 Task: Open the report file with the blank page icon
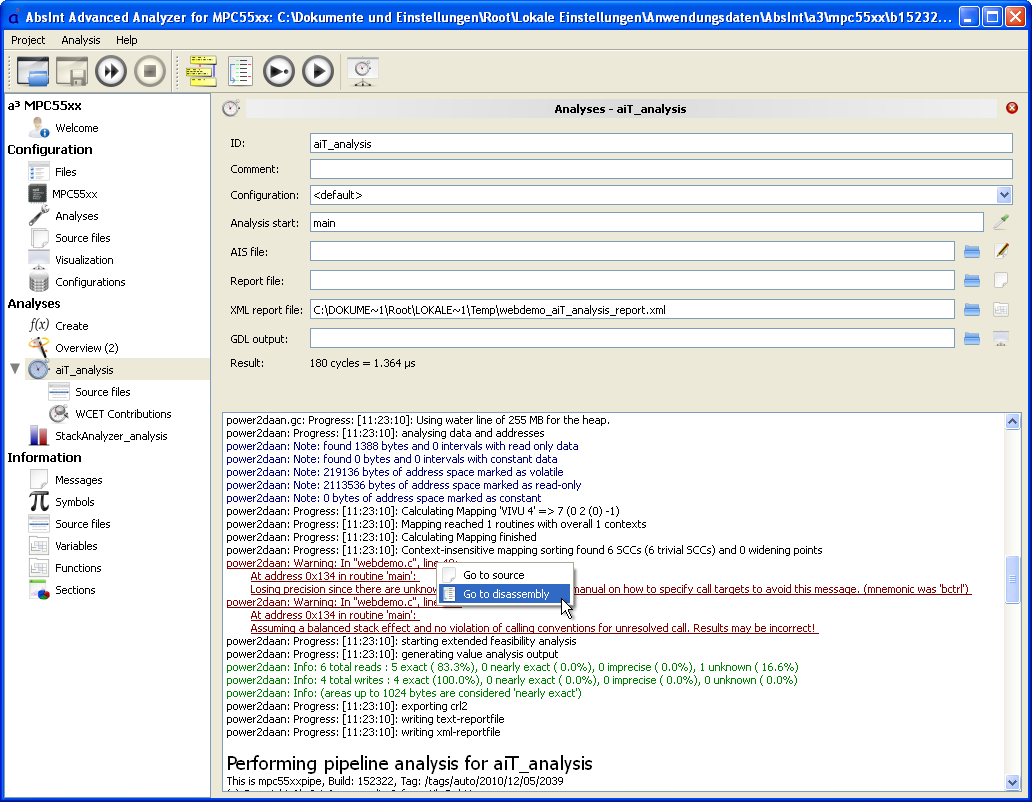pos(1000,280)
